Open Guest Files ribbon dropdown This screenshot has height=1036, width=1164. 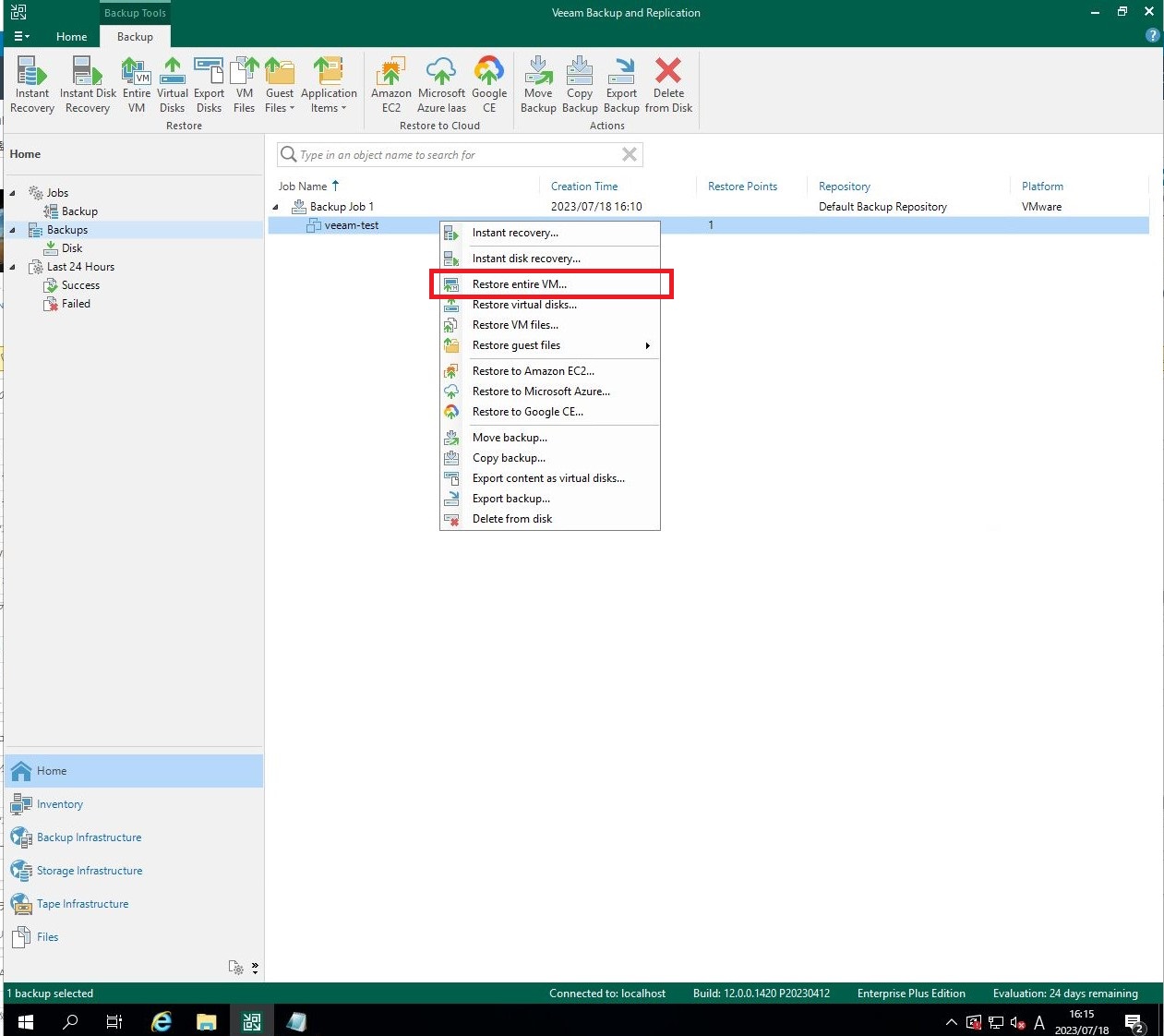280,84
